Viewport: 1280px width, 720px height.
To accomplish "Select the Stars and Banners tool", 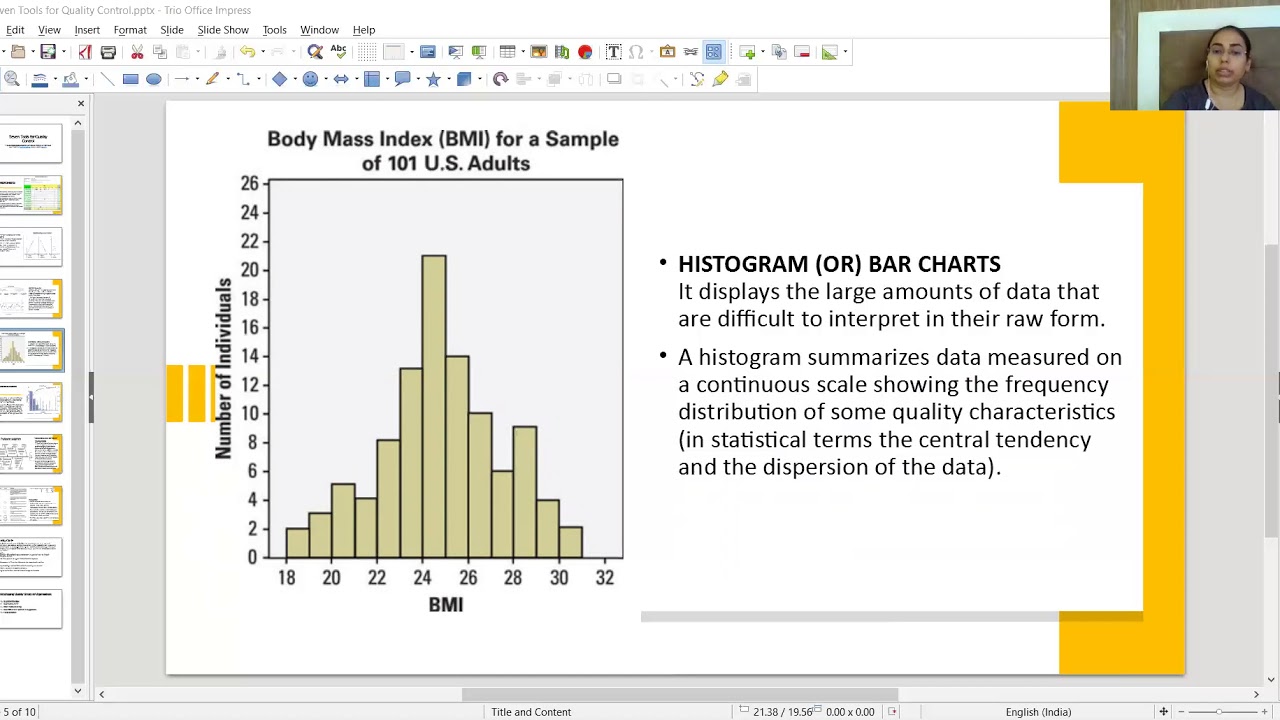I will coord(433,79).
